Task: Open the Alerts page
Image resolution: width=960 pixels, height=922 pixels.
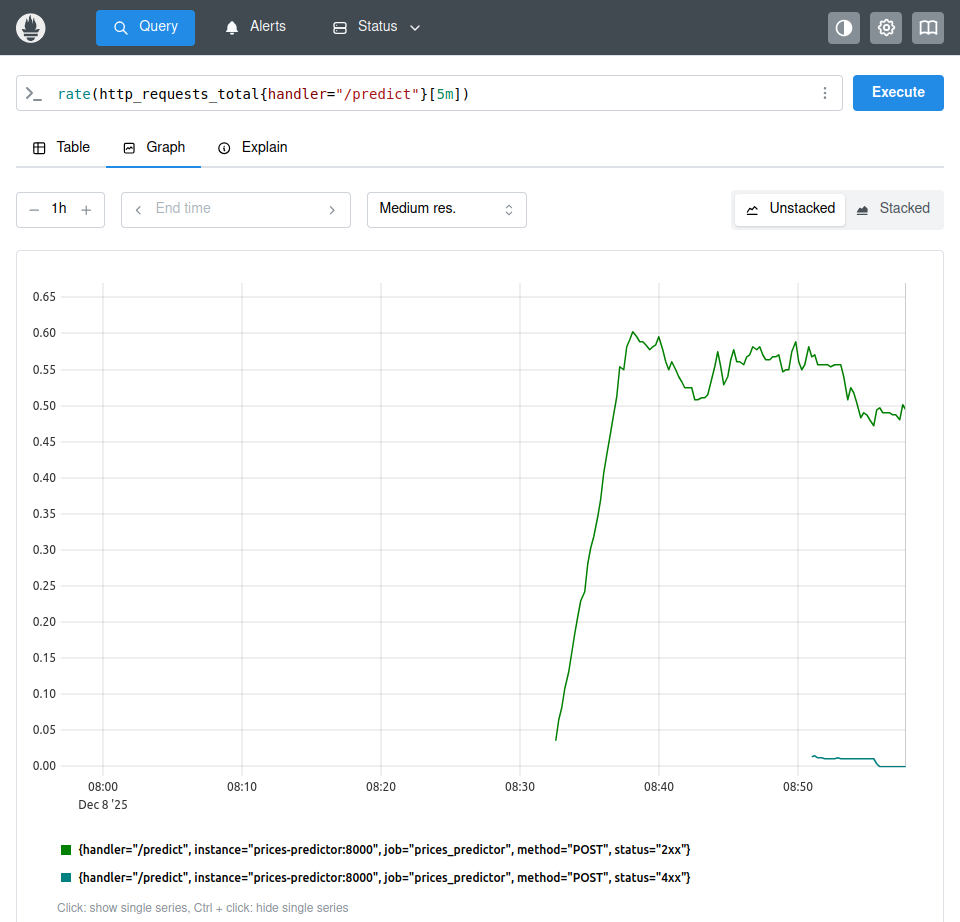Action: click(x=256, y=27)
